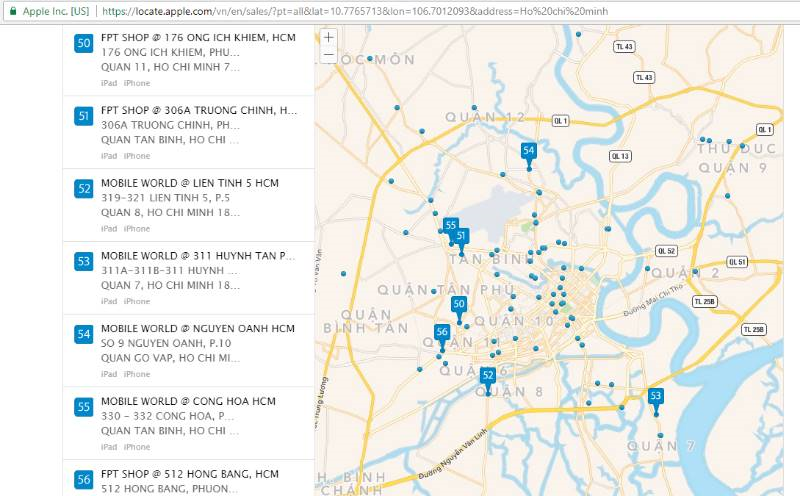
Task: Click map marker 56
Action: pyautogui.click(x=442, y=332)
